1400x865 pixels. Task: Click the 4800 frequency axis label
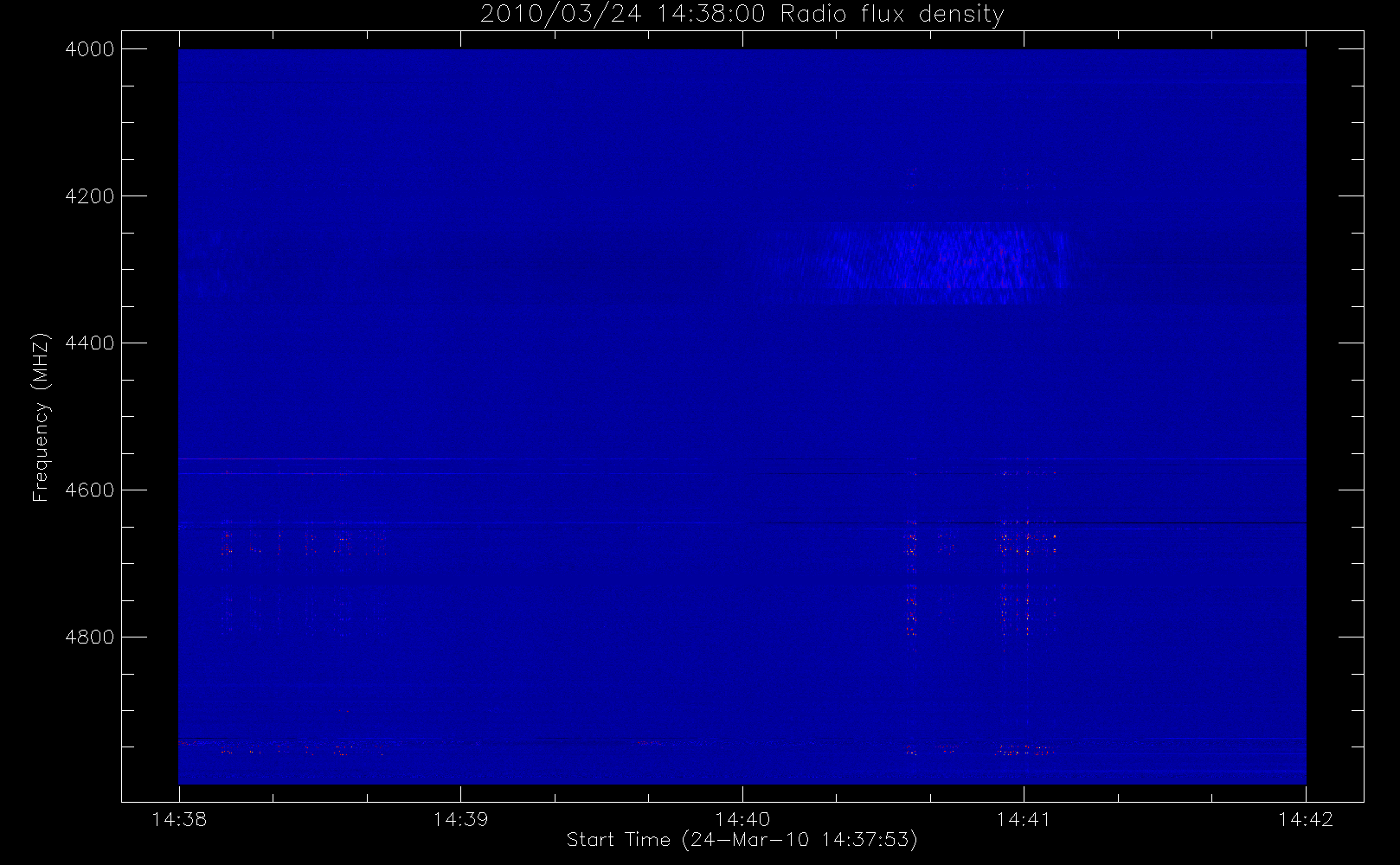point(90,638)
